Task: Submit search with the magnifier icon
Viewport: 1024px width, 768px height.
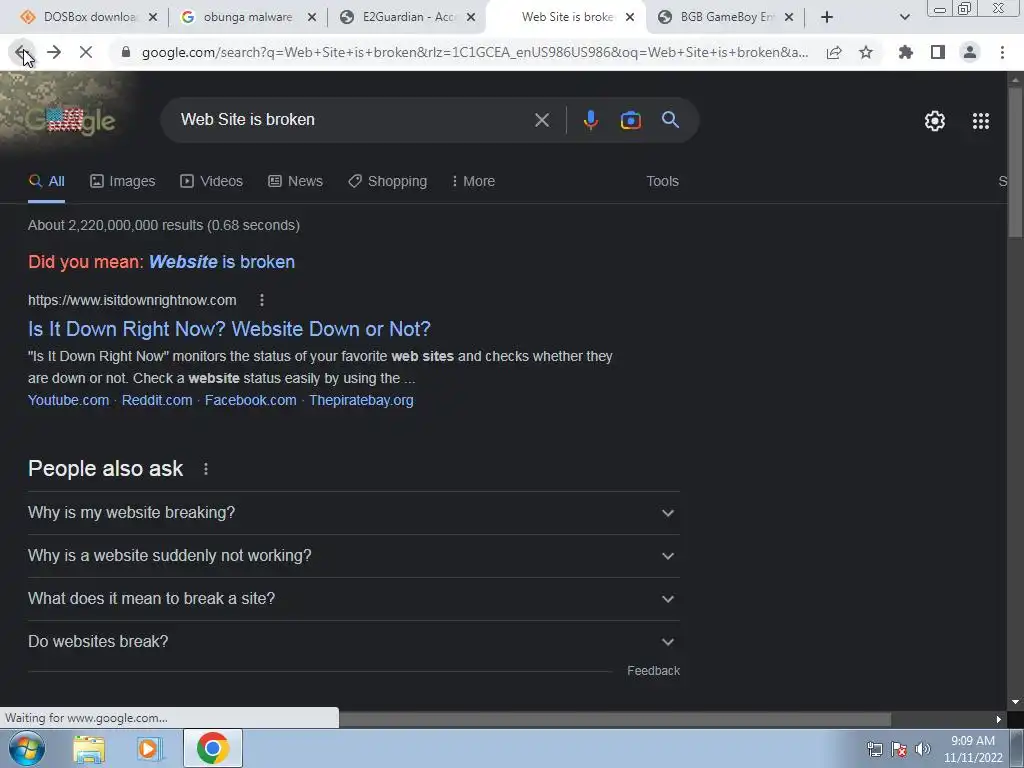Action: 670,120
